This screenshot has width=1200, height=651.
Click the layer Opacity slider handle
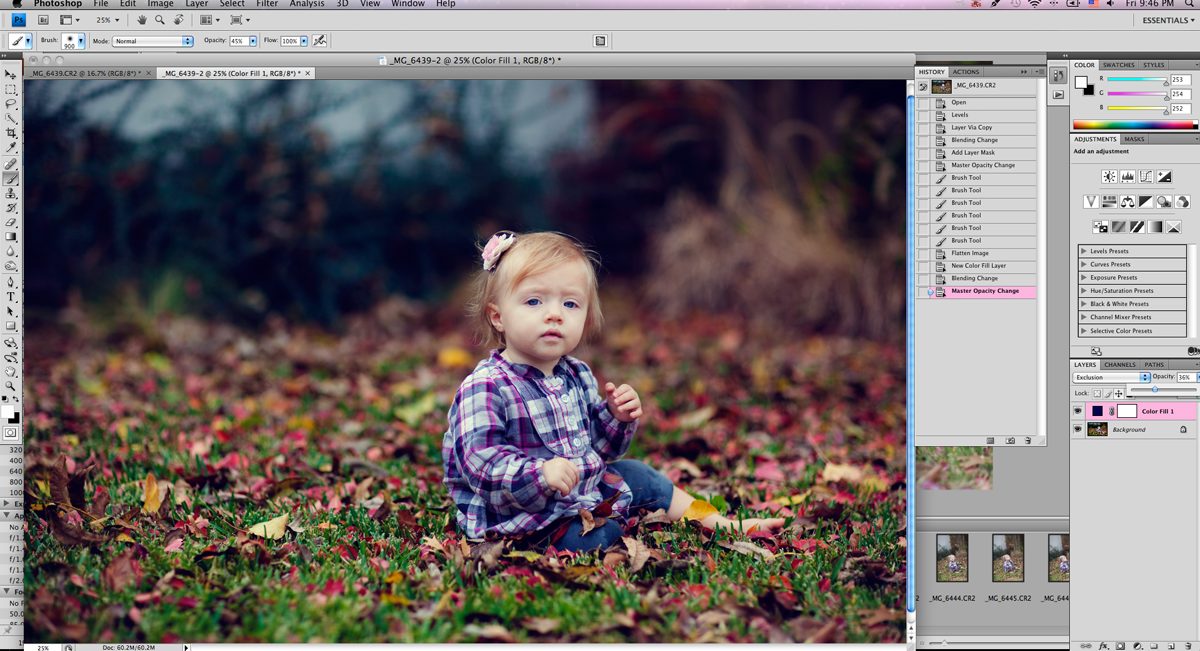(1155, 390)
